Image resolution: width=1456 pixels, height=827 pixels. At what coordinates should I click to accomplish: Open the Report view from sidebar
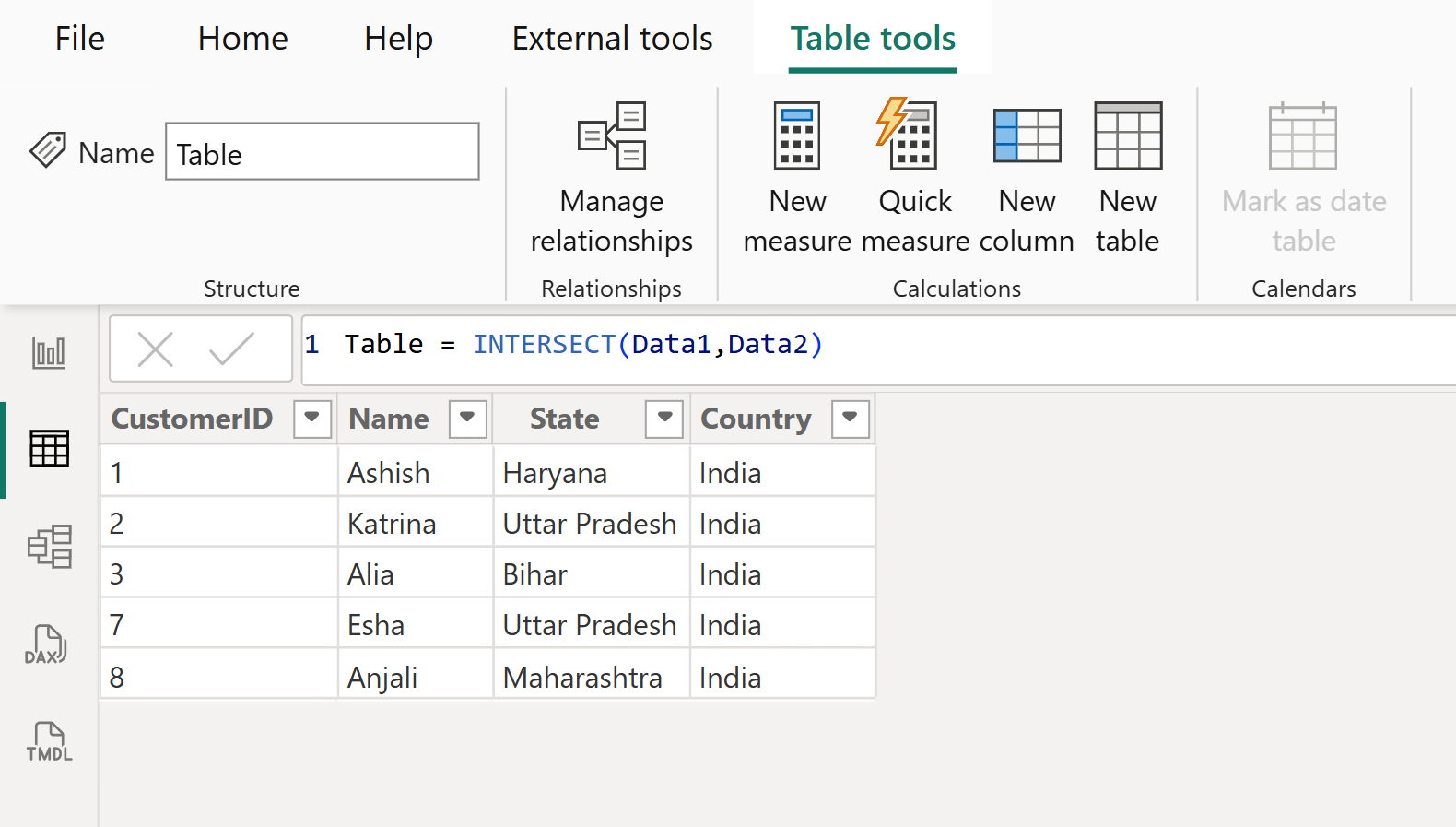tap(49, 352)
